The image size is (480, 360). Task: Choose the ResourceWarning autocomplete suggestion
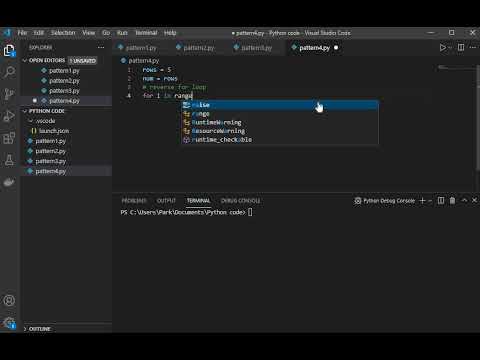(x=280, y=131)
